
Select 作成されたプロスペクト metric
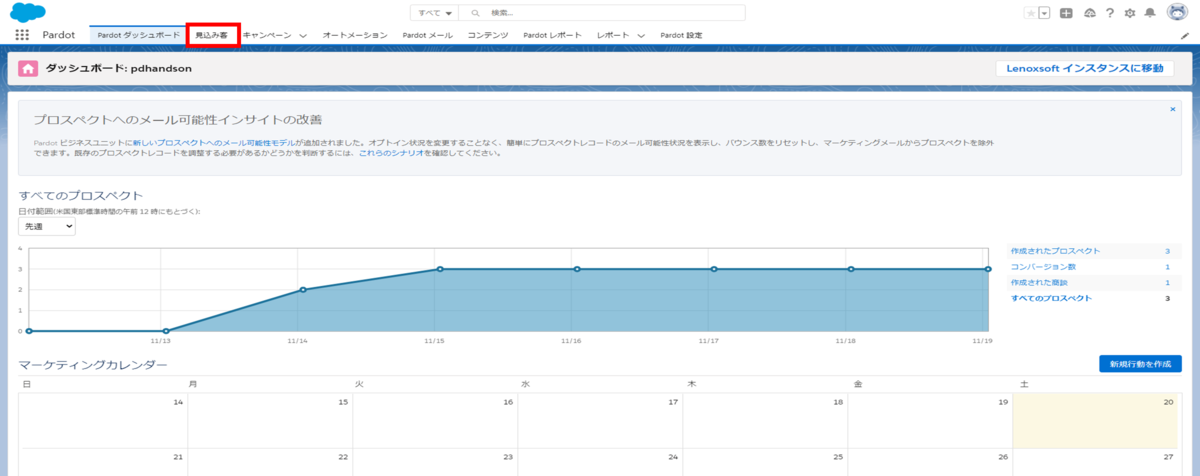pyautogui.click(x=1055, y=250)
